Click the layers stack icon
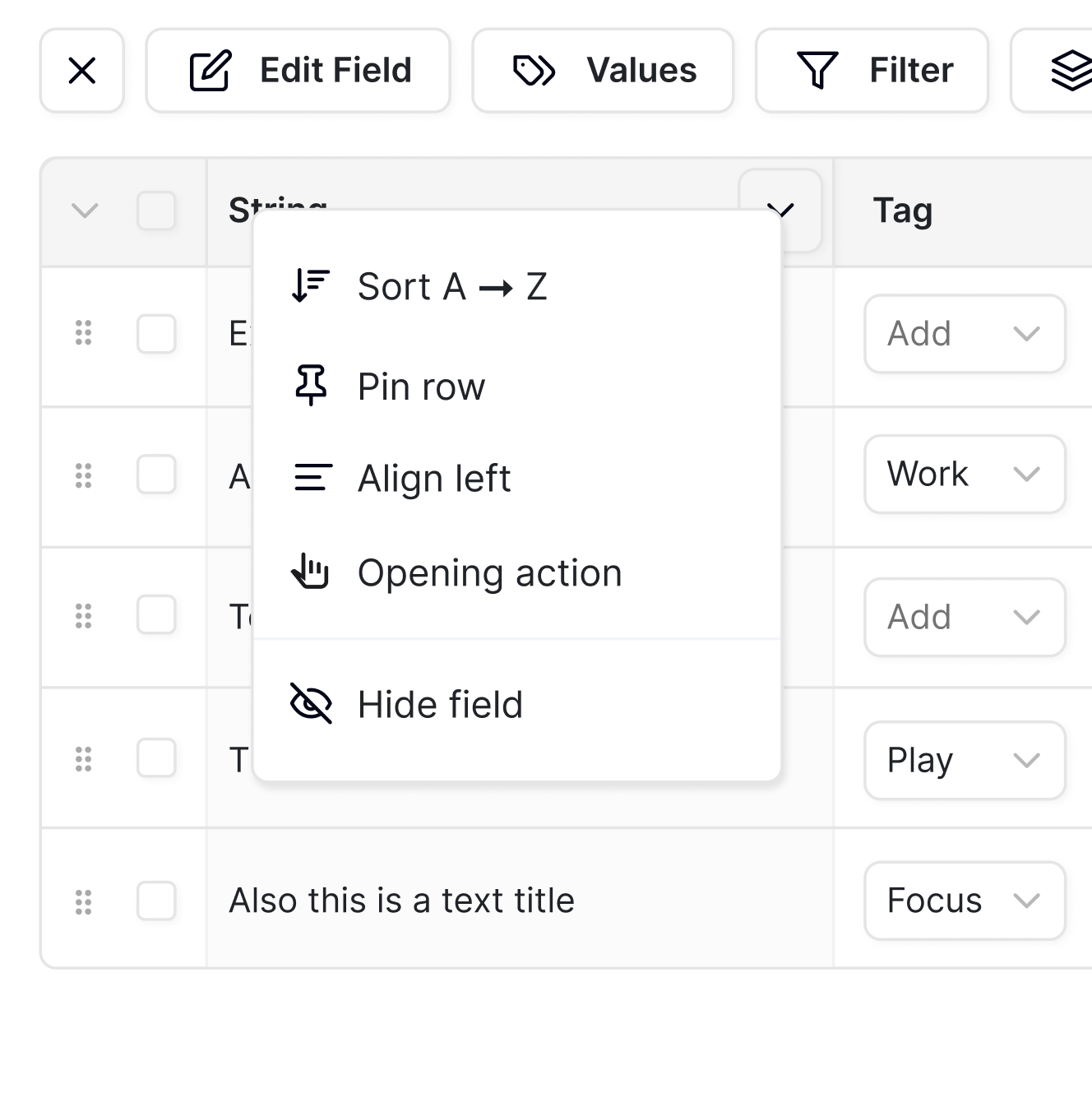 (1071, 71)
